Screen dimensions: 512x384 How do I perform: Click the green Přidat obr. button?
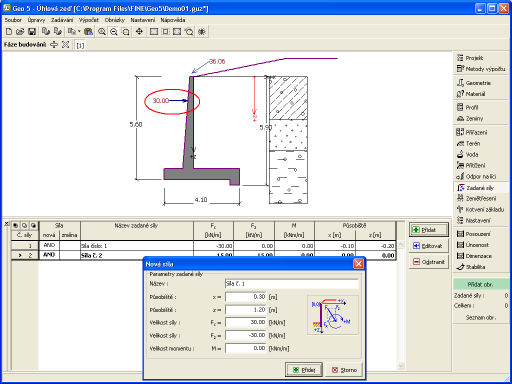481,284
